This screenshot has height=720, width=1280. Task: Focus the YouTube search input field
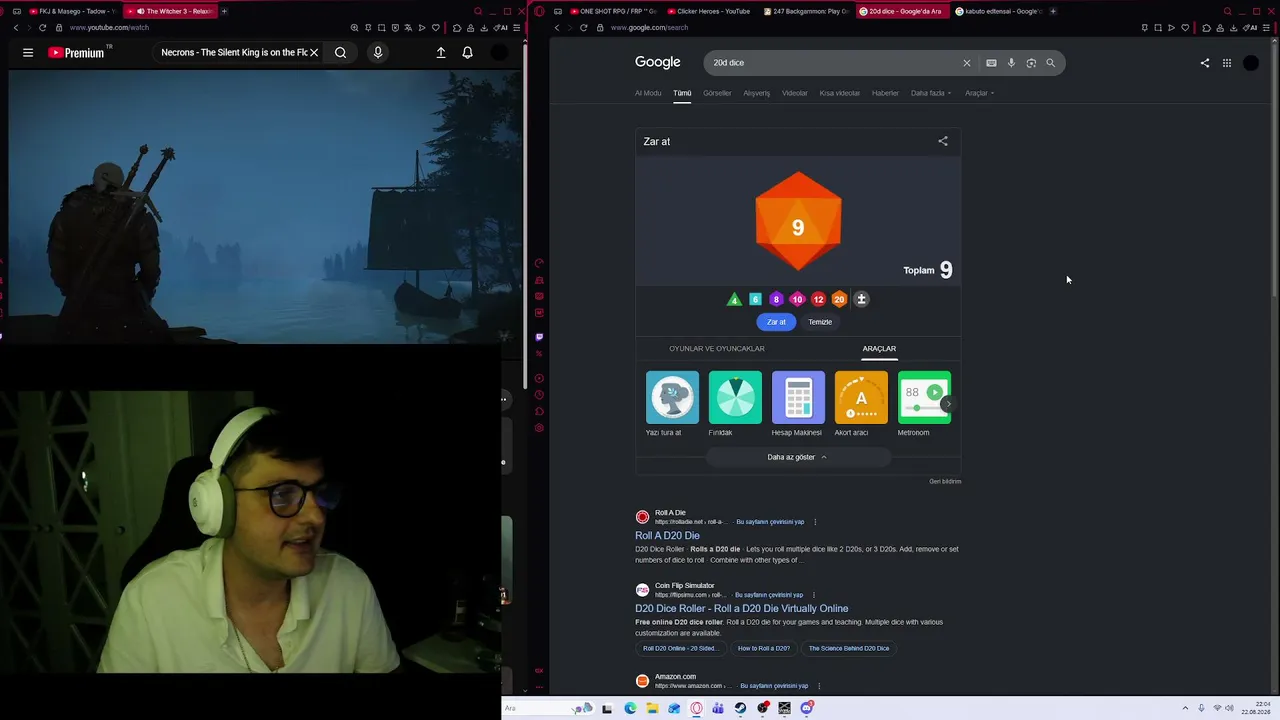(x=233, y=52)
